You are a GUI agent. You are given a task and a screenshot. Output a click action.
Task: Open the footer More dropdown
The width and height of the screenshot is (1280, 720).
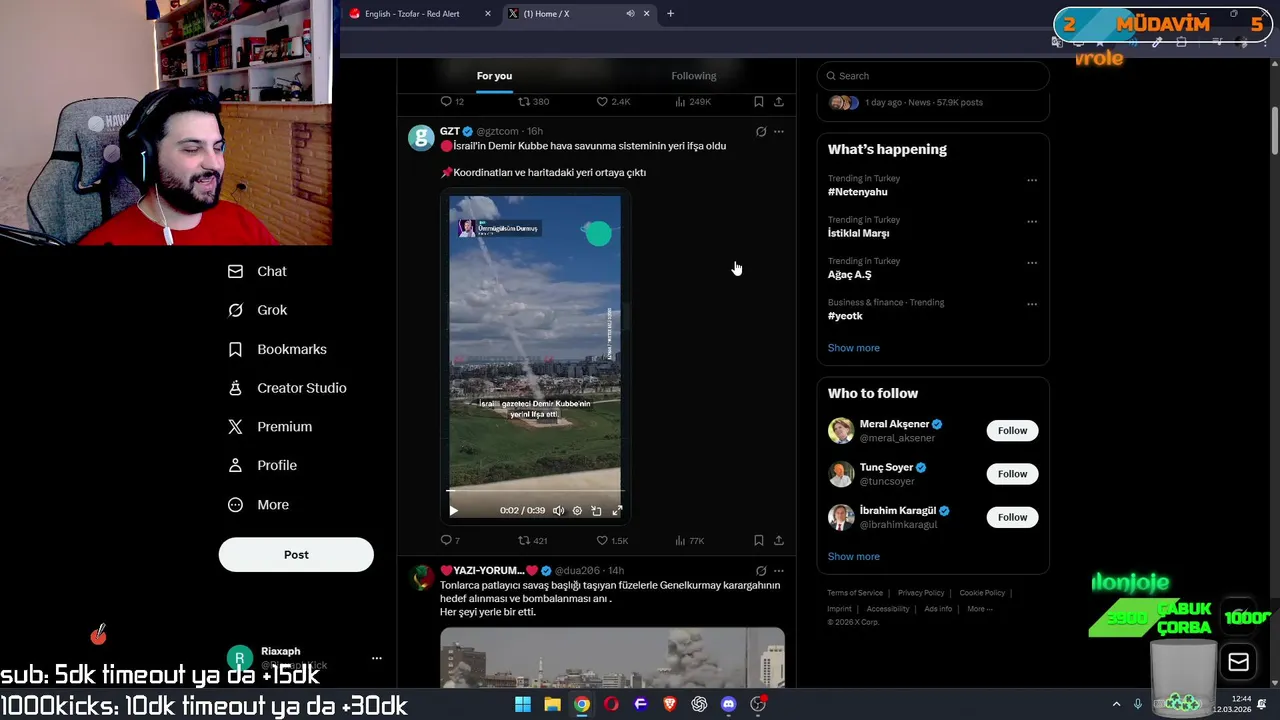pyautogui.click(x=979, y=609)
